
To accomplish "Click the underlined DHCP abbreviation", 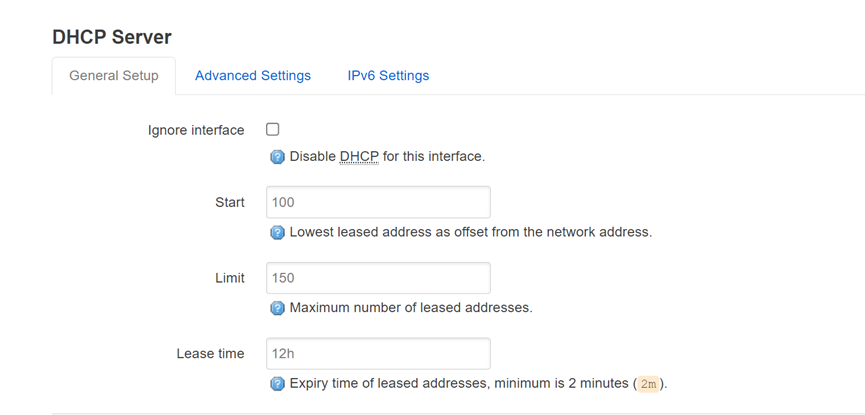I will click(x=359, y=157).
